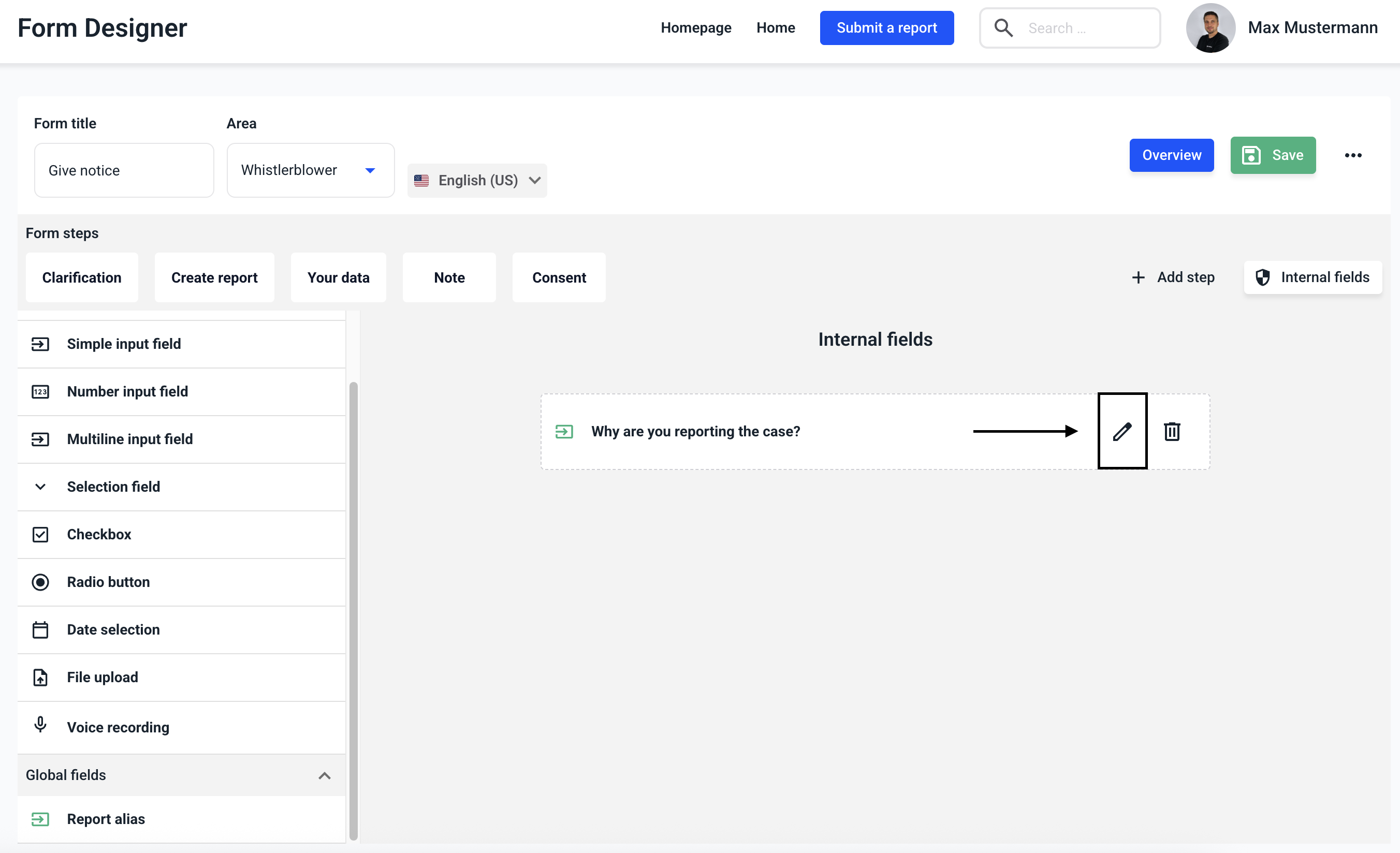1400x853 pixels.
Task: Open the Internal fields shield button
Action: (1312, 277)
